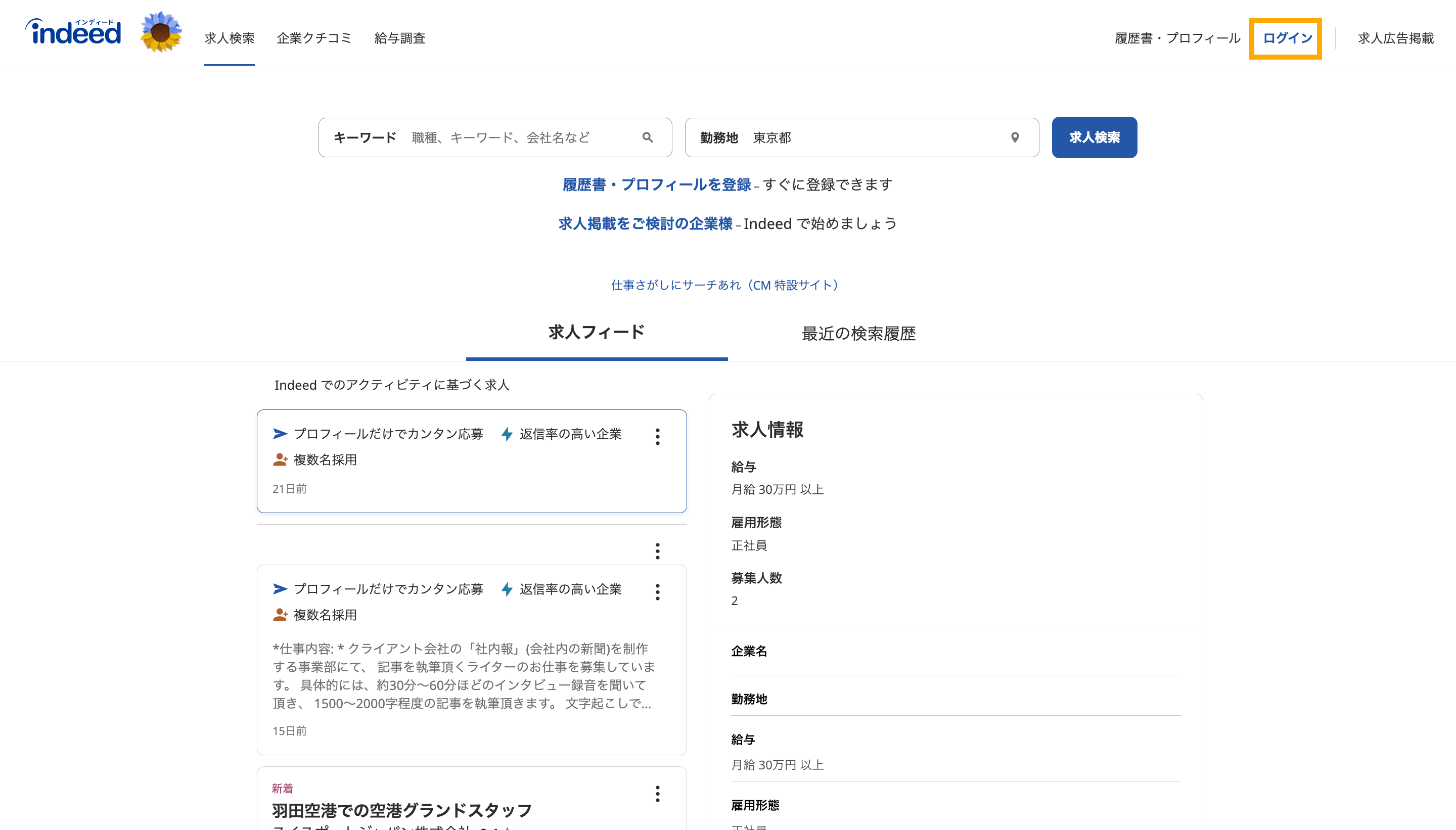
Task: Open three-dot menu below first job card
Action: (657, 550)
